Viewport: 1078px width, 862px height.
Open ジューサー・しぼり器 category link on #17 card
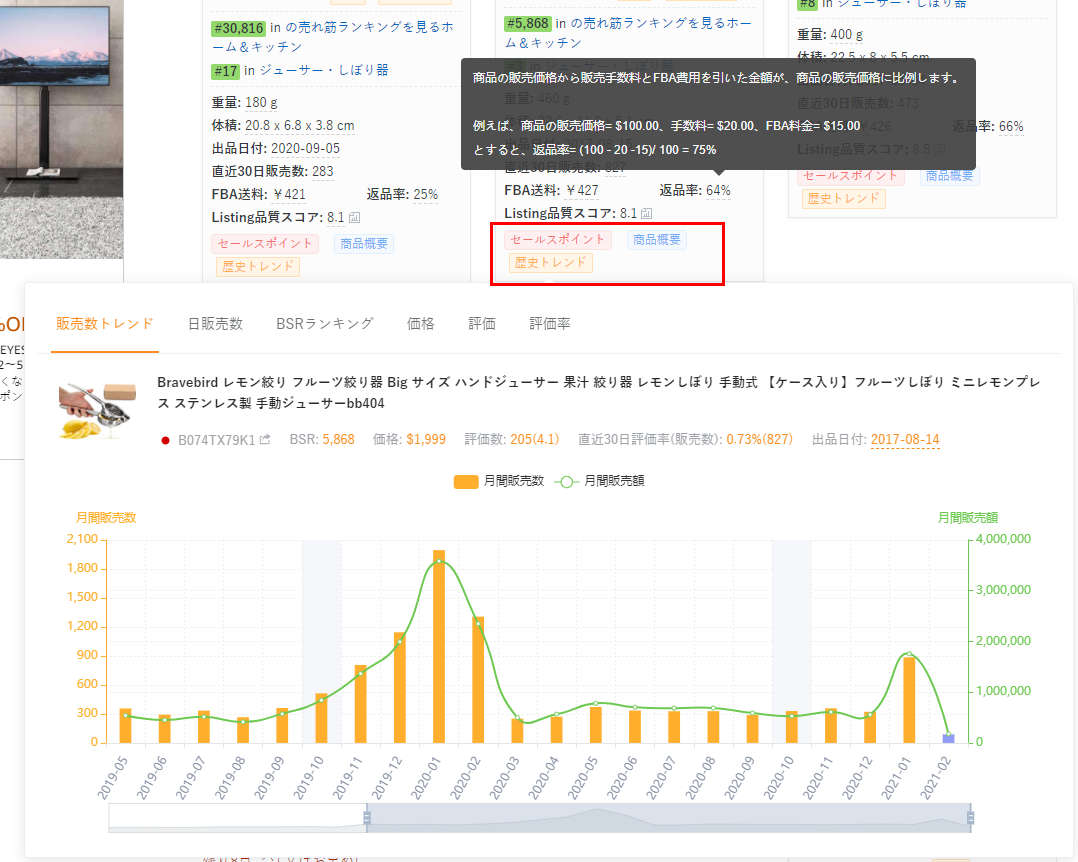(323, 70)
